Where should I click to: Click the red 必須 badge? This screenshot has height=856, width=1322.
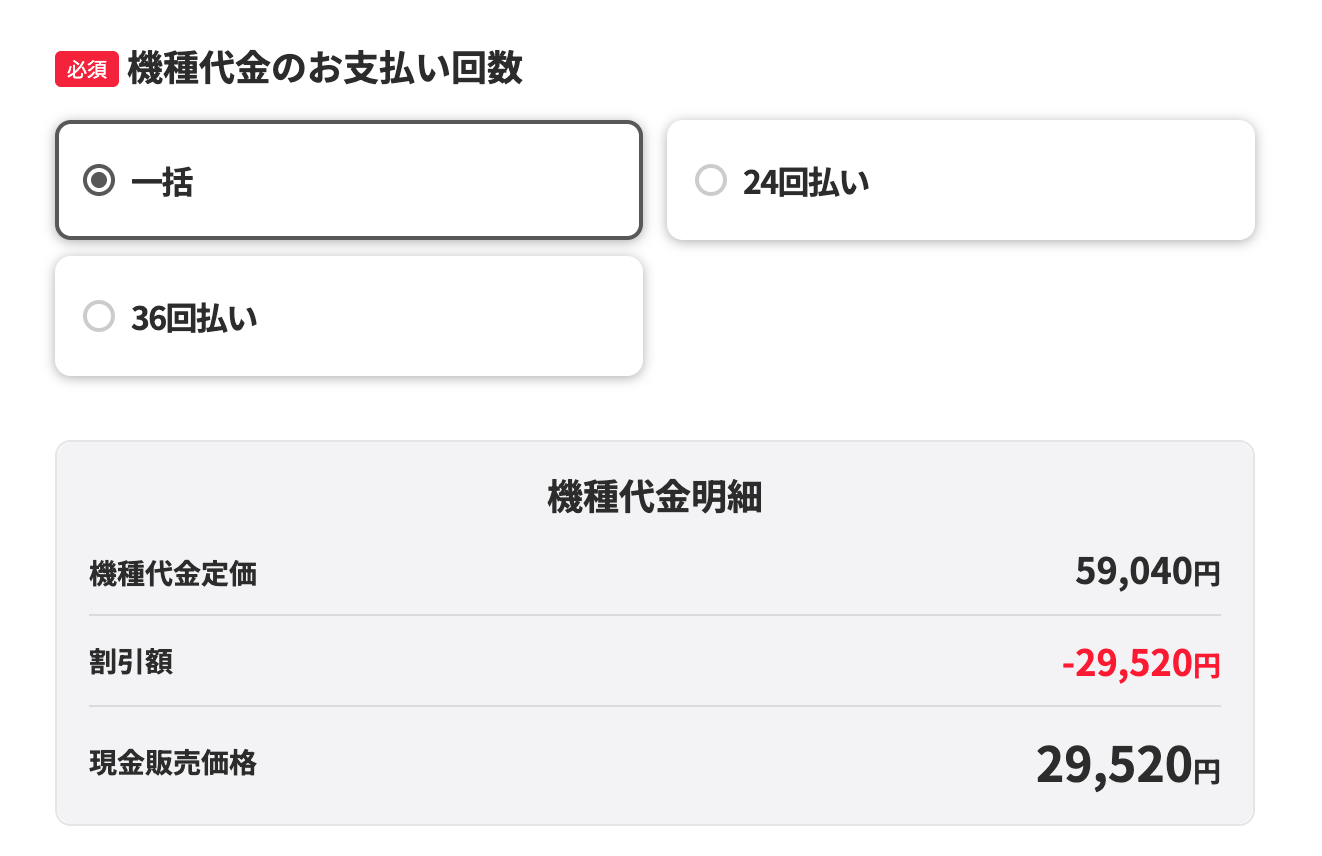pyautogui.click(x=87, y=70)
